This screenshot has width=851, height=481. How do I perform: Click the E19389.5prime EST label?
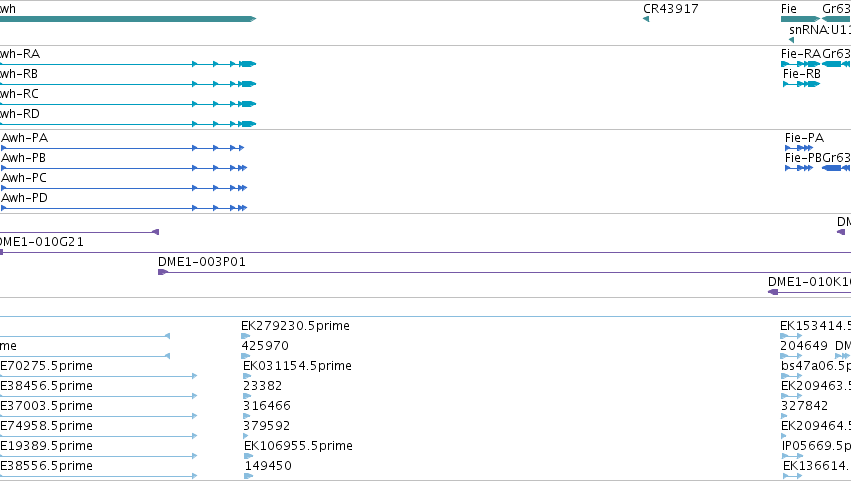click(x=47, y=446)
